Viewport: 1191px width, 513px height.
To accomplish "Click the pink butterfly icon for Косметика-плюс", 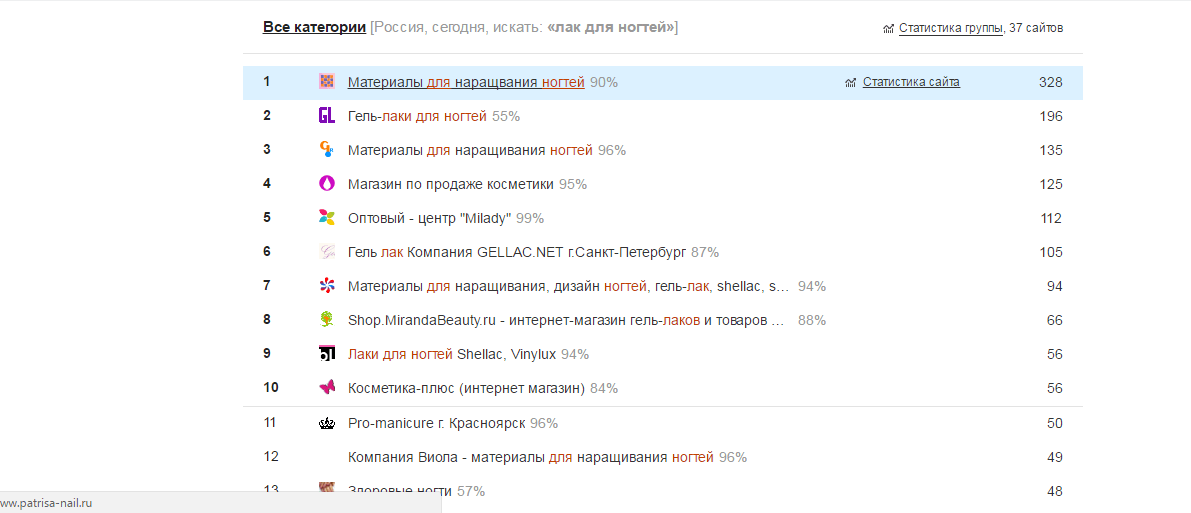I will pos(327,388).
